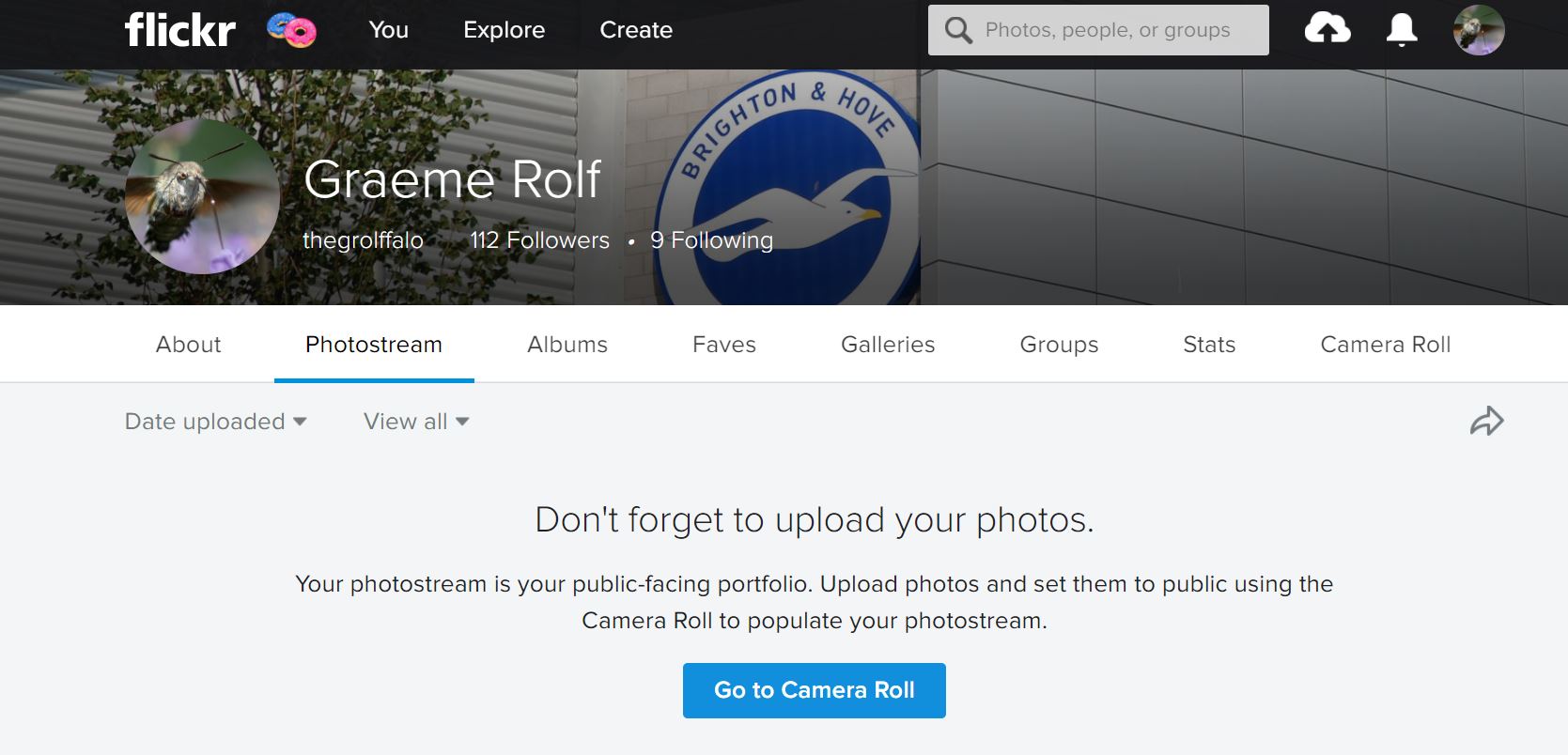The height and width of the screenshot is (755, 1568).
Task: Open the You menu
Action: pyautogui.click(x=389, y=30)
